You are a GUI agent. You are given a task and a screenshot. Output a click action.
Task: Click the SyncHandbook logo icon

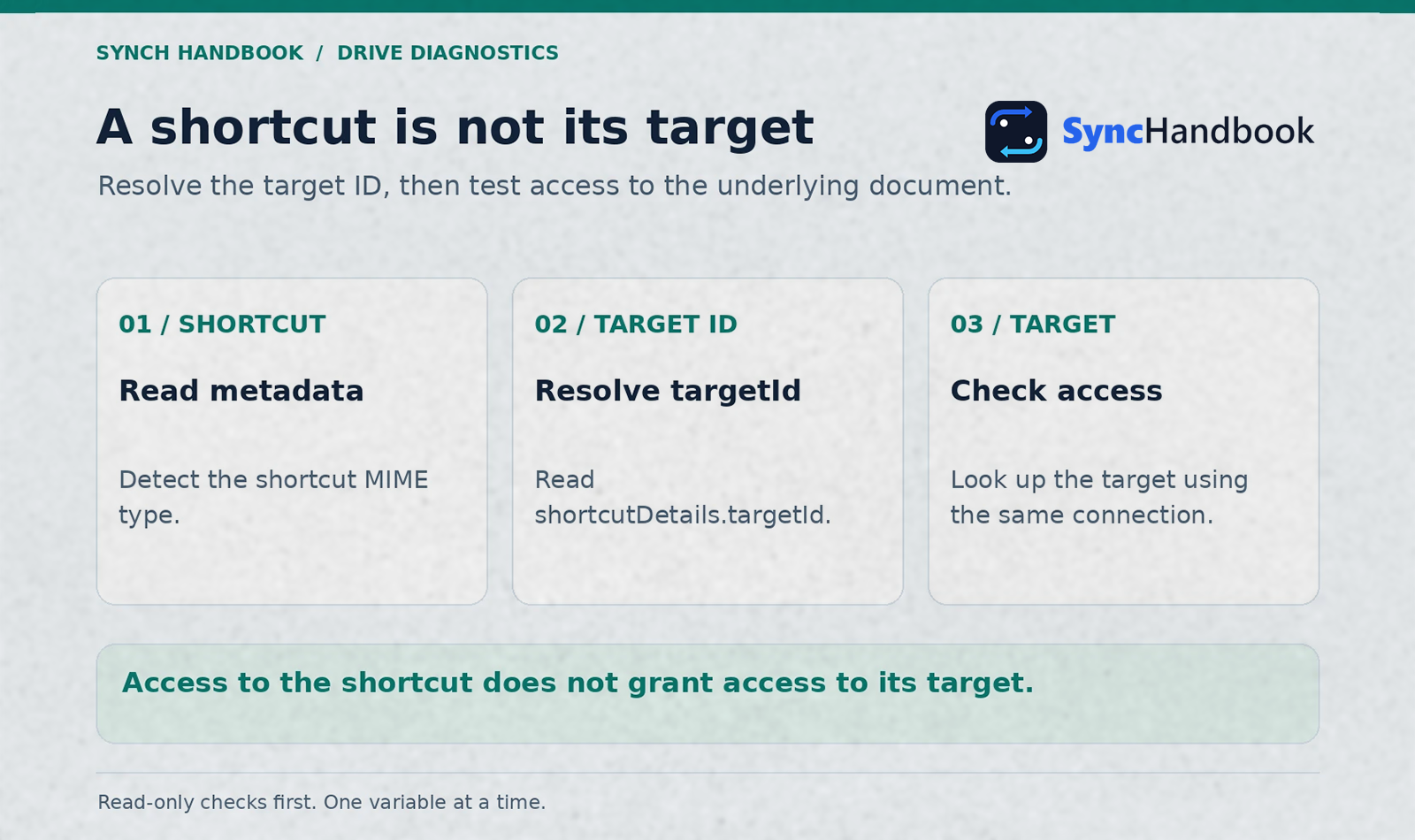[x=1016, y=132]
